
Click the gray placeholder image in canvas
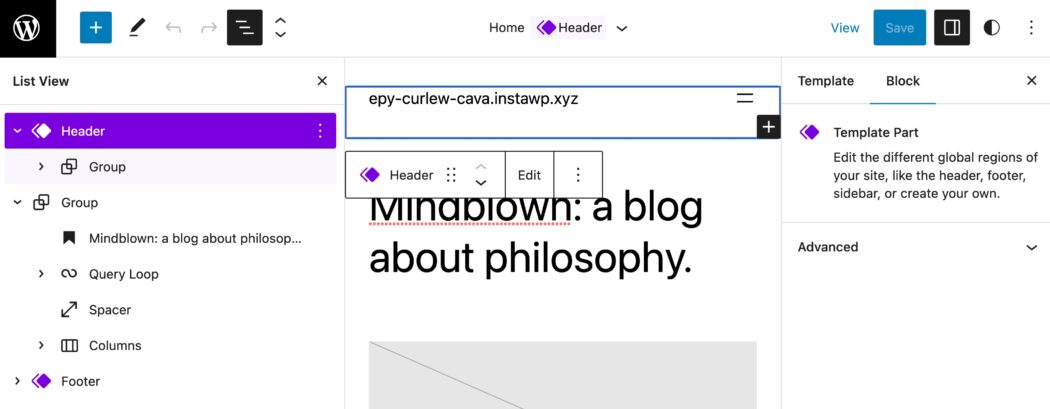point(562,375)
